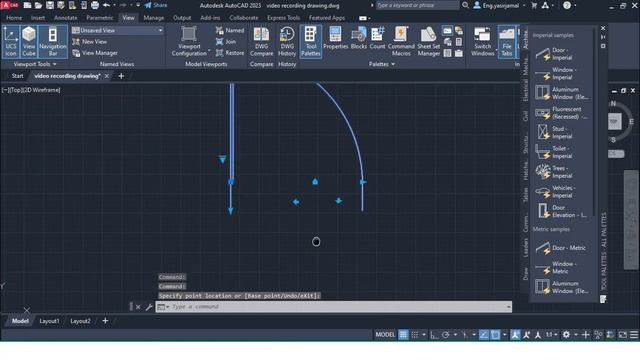This screenshot has width=640, height=360.
Task: Close the Tool Palettes panel
Action: tap(603, 28)
